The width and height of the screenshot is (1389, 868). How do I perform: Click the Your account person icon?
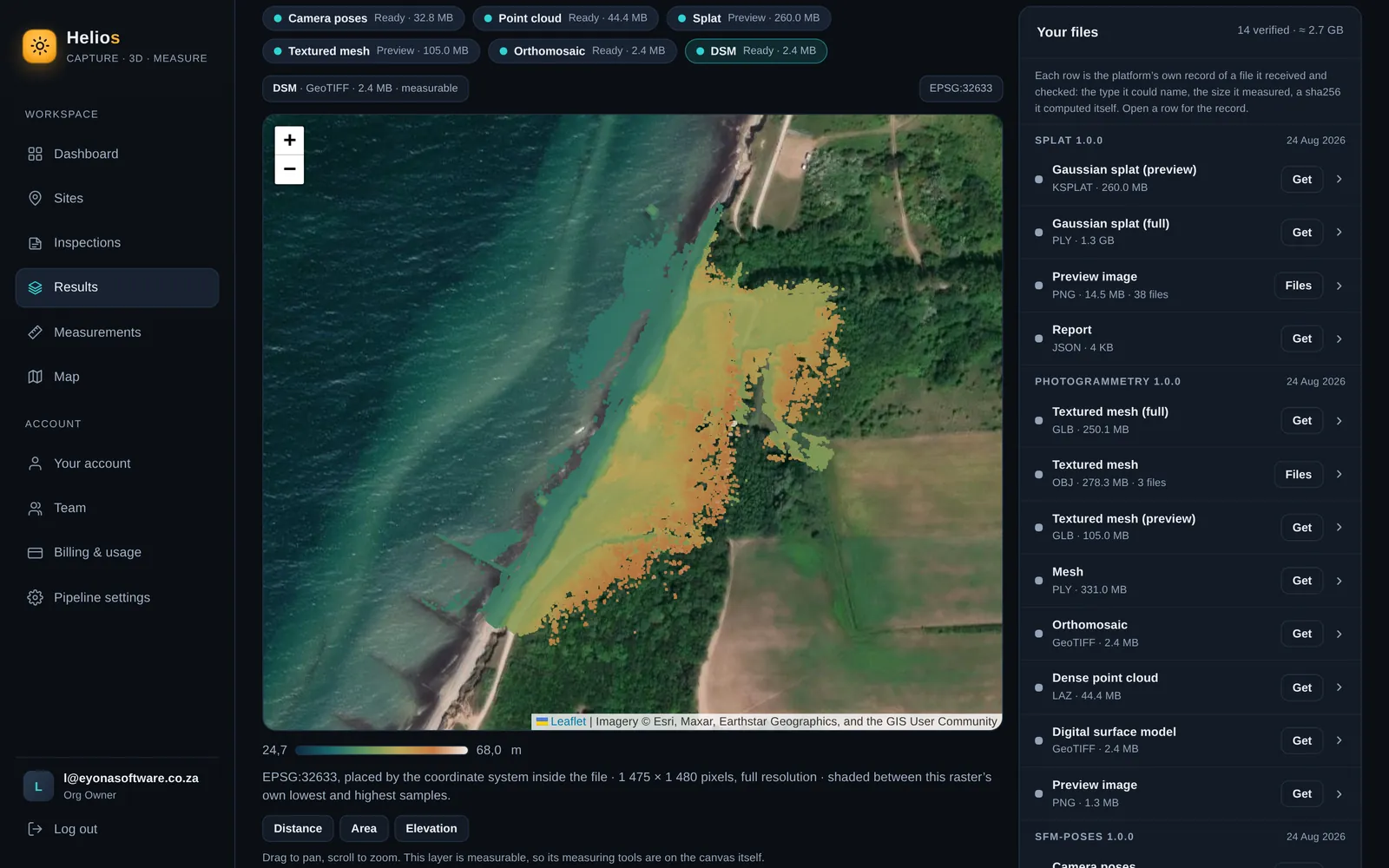click(35, 464)
